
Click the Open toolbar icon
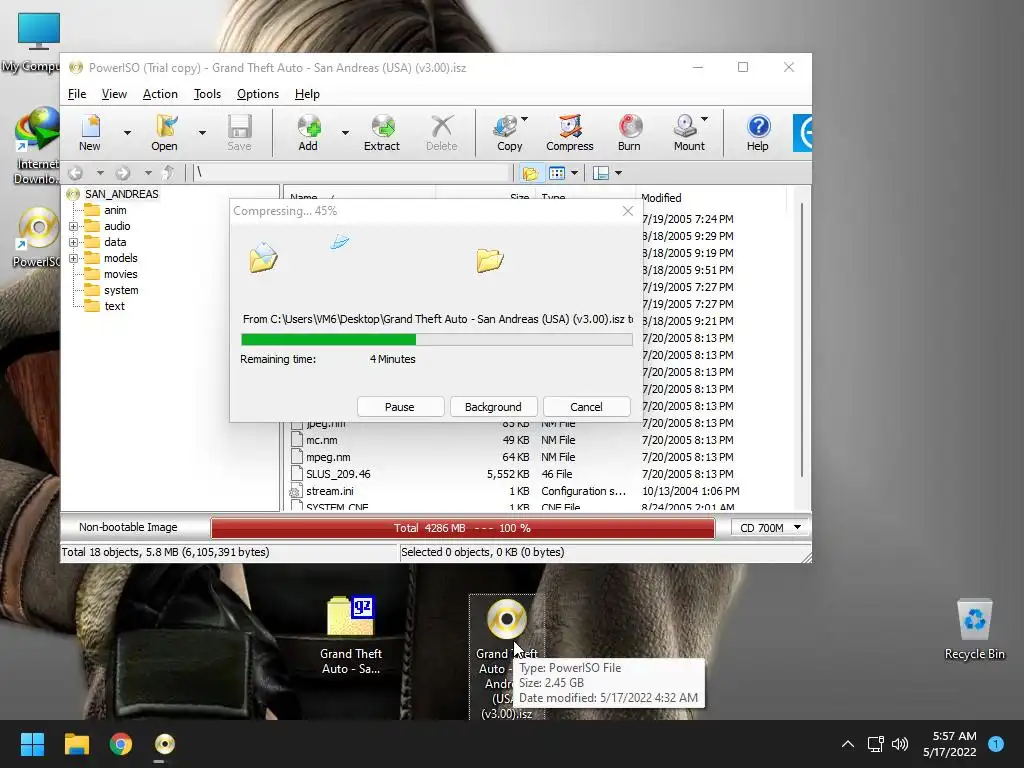[x=165, y=133]
